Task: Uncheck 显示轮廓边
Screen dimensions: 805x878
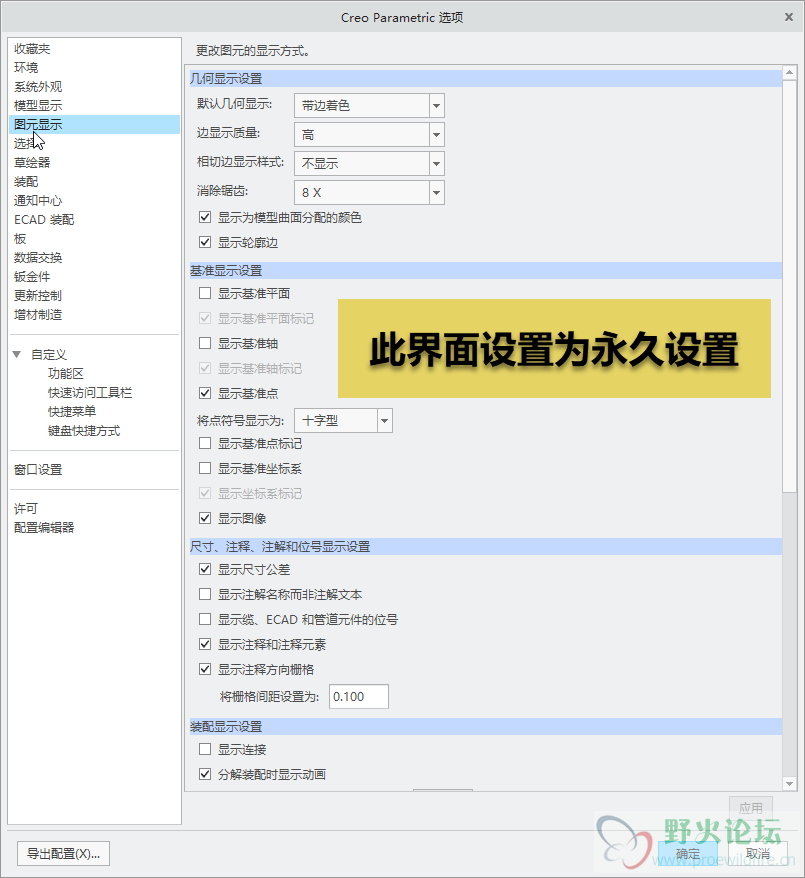Action: click(x=205, y=242)
